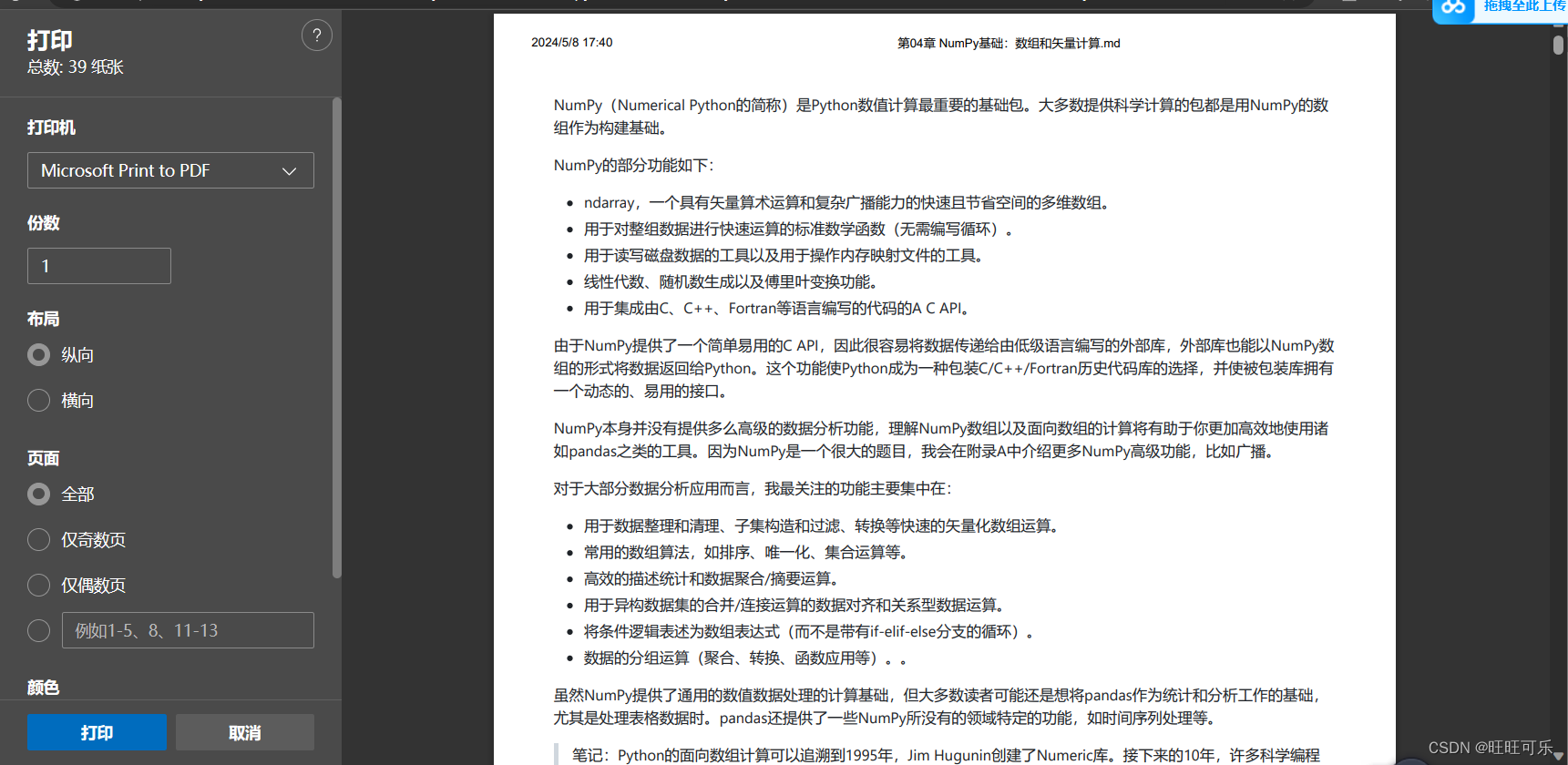Click the bullet 数据的分组运算（聚合、转换、函数应用等）
The image size is (1568, 765).
[x=745, y=658]
